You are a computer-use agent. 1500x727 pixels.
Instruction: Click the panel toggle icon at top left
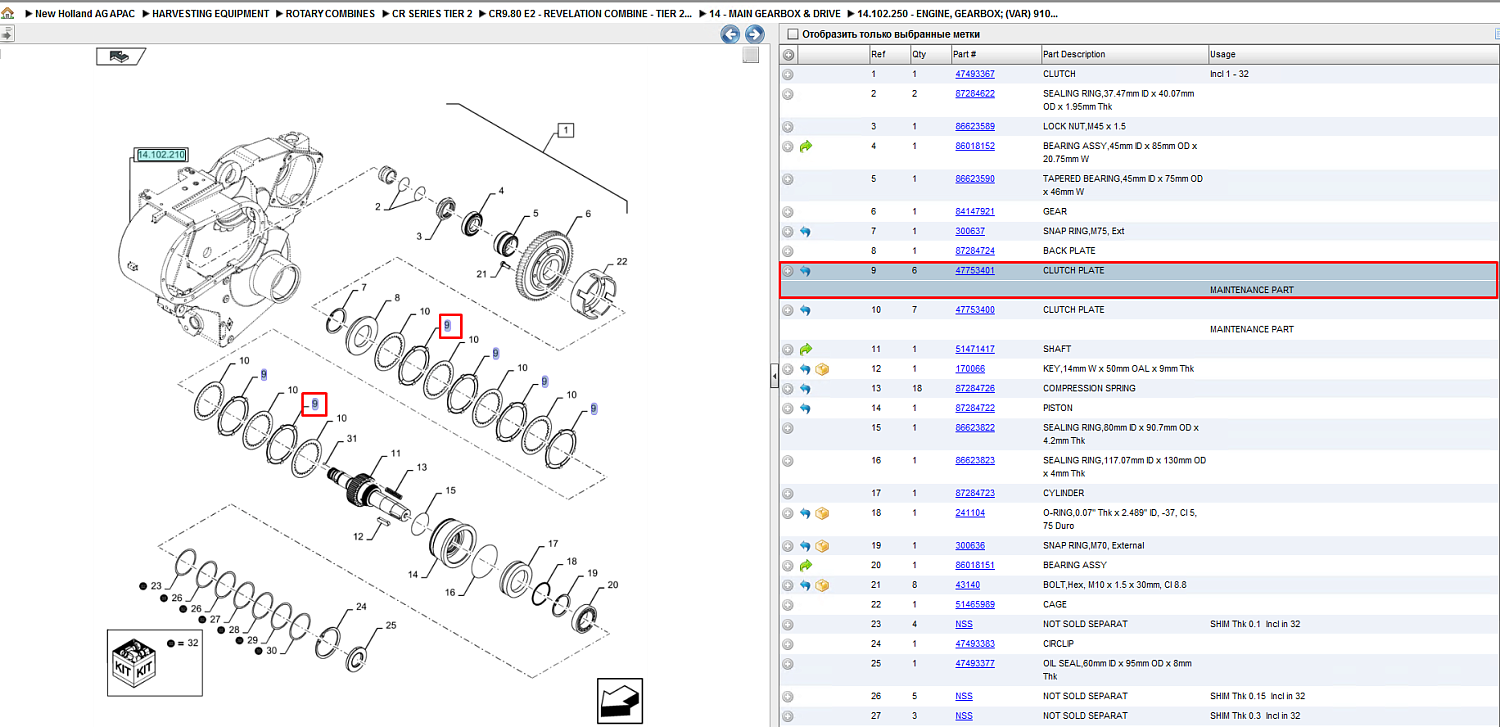point(7,33)
